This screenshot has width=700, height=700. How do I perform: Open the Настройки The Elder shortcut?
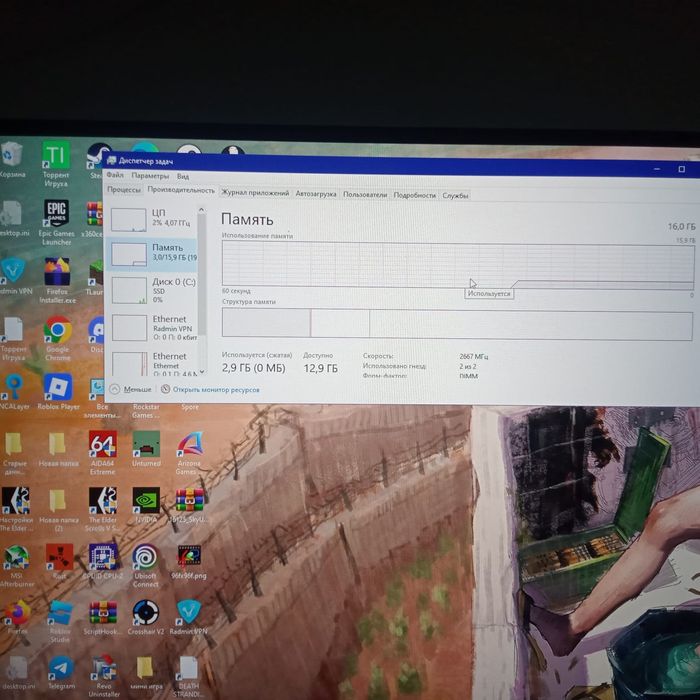(16, 509)
